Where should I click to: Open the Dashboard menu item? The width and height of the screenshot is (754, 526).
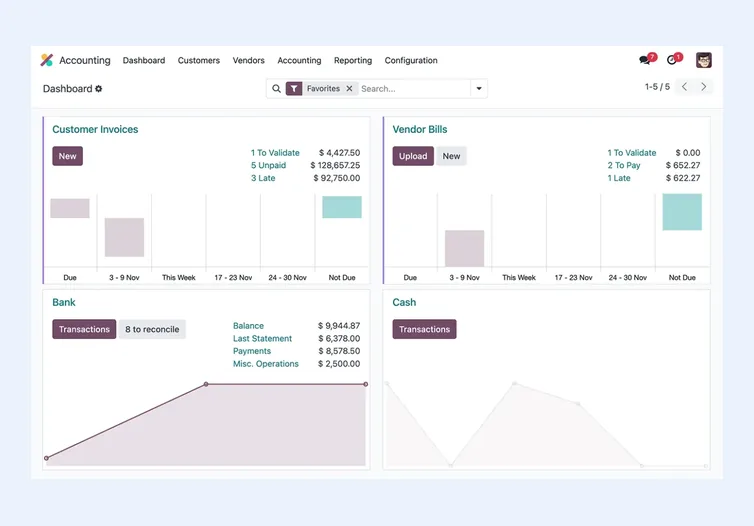tap(144, 60)
